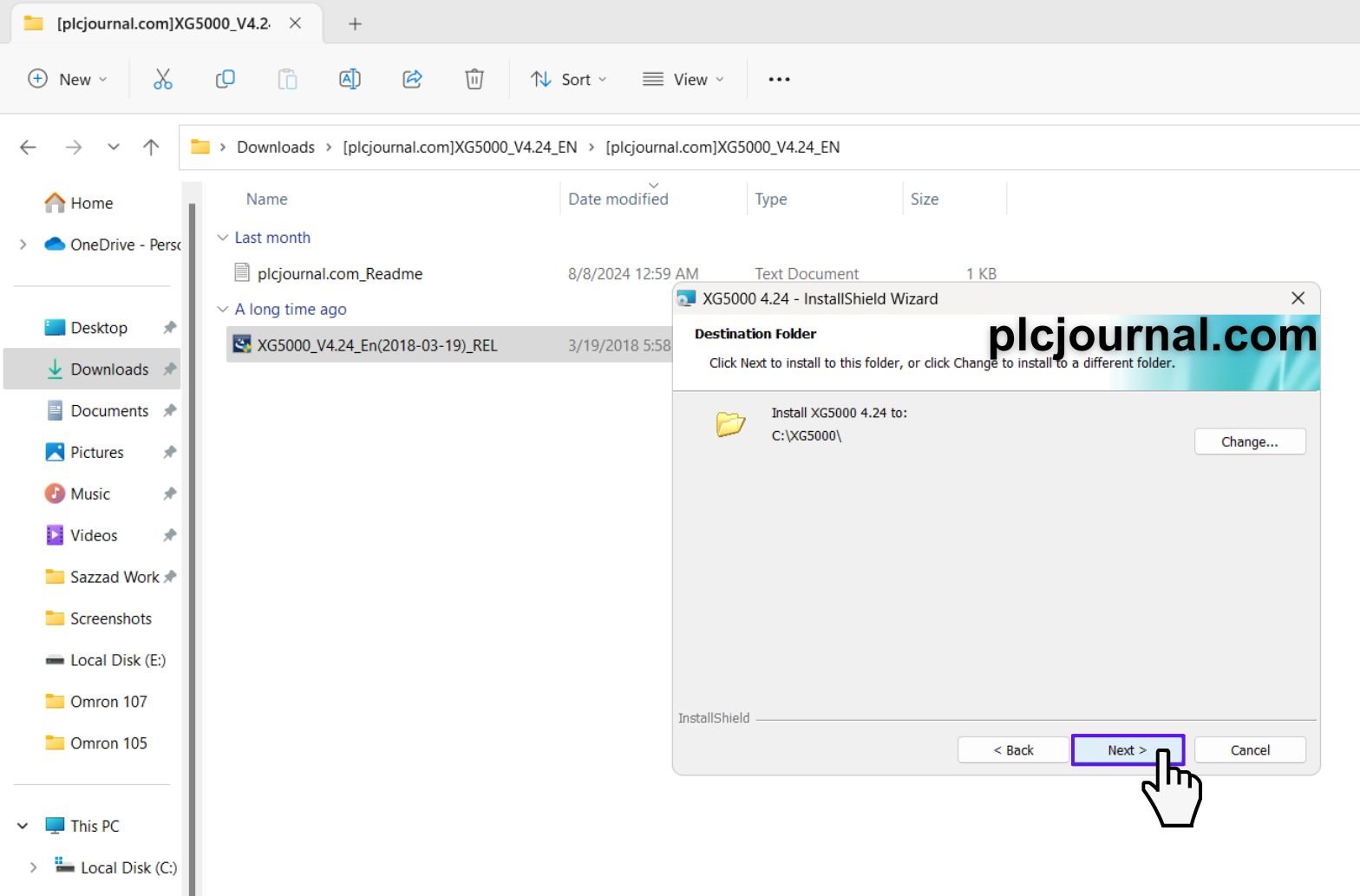Click the Change... destination folder button
The height and width of the screenshot is (896, 1360).
click(1249, 441)
